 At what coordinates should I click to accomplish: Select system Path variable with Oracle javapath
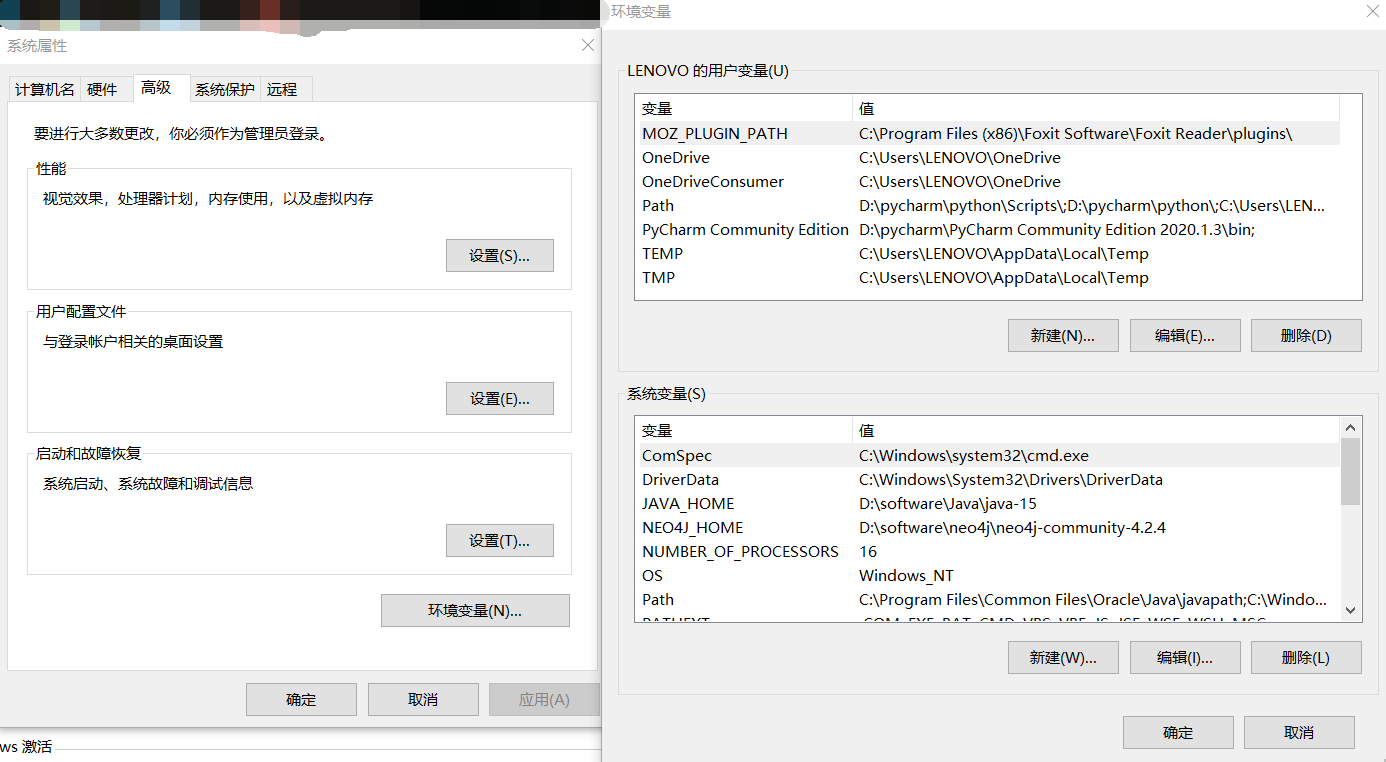[987, 600]
